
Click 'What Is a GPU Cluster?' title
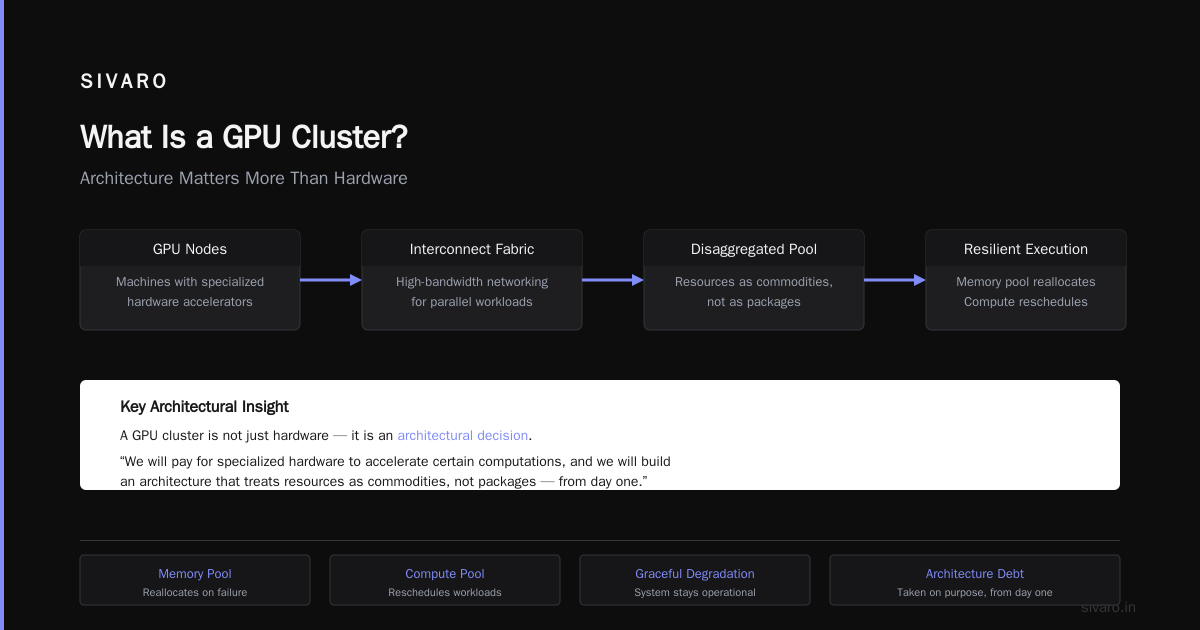244,137
